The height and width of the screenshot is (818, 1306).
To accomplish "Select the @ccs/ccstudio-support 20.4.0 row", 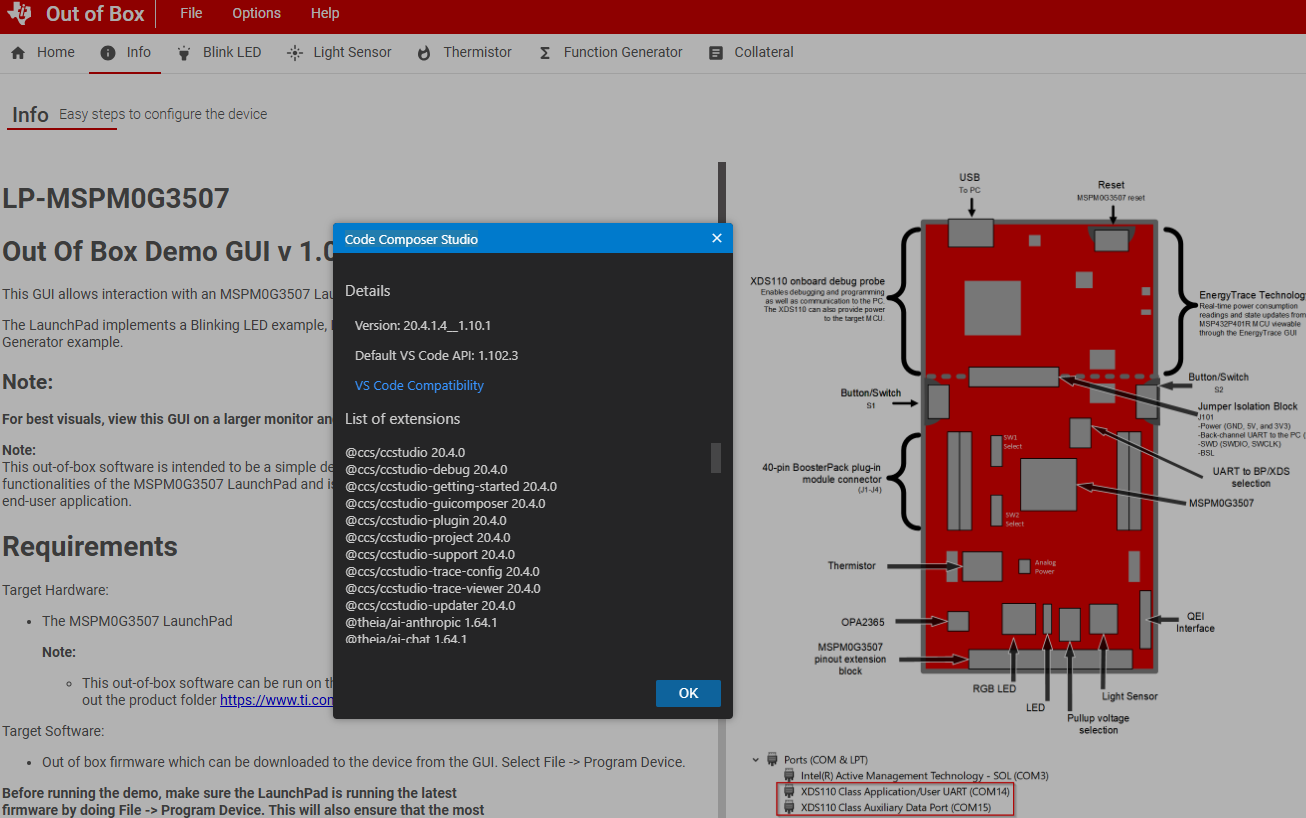I will (x=430, y=554).
